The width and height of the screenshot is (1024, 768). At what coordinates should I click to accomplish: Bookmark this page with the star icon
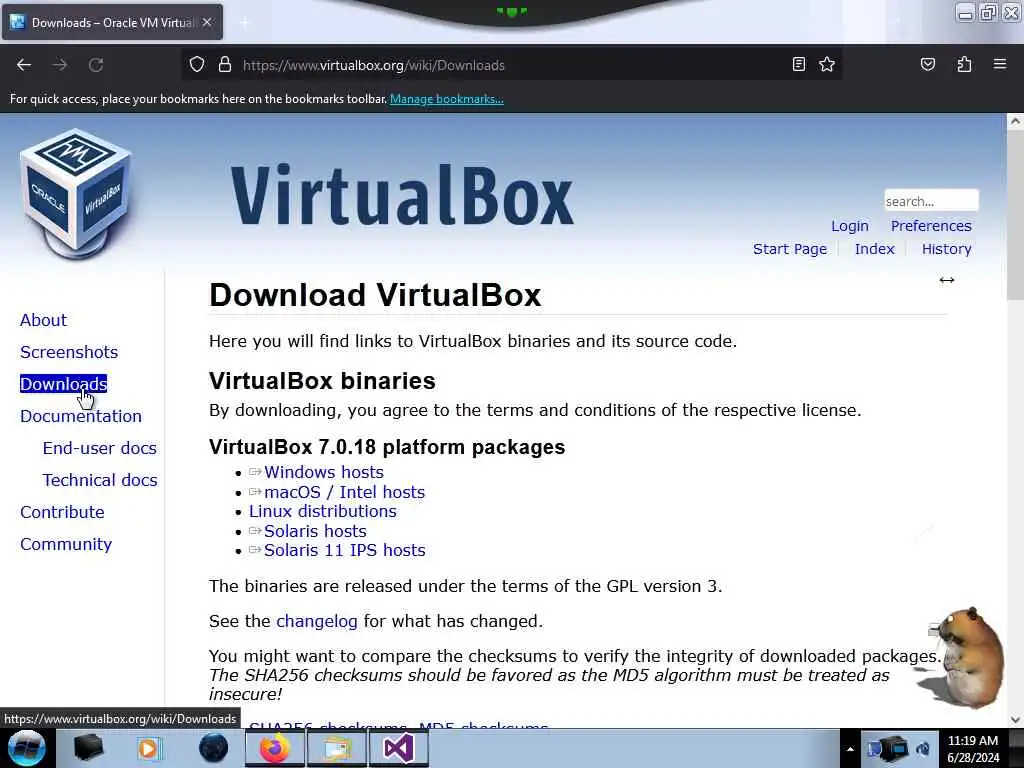click(x=827, y=64)
